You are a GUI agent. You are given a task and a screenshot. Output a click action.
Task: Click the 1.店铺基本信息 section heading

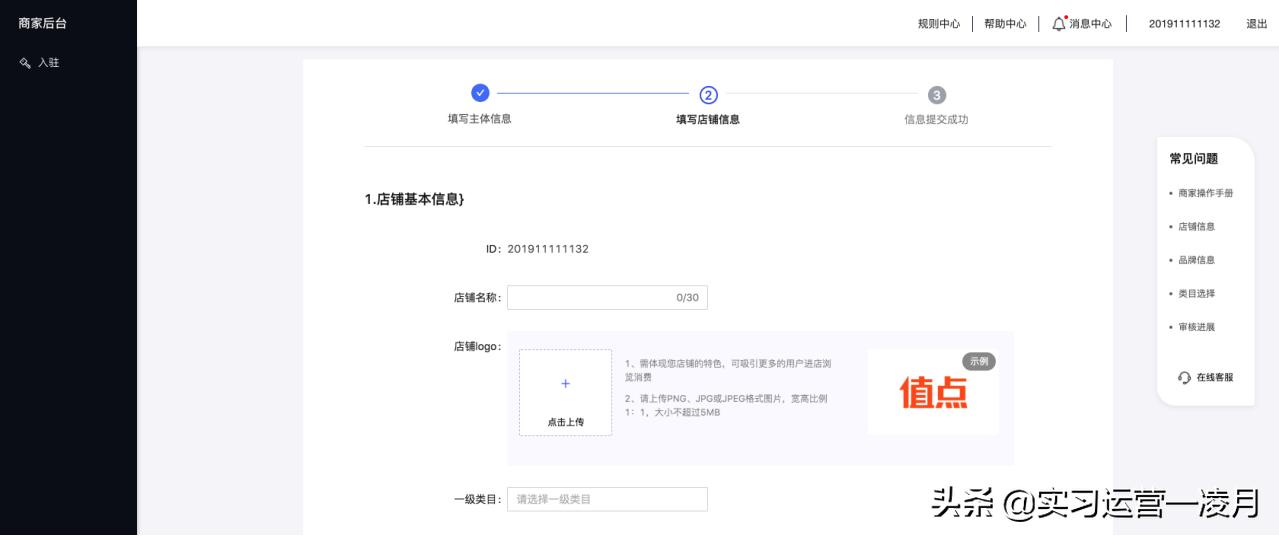pos(414,200)
